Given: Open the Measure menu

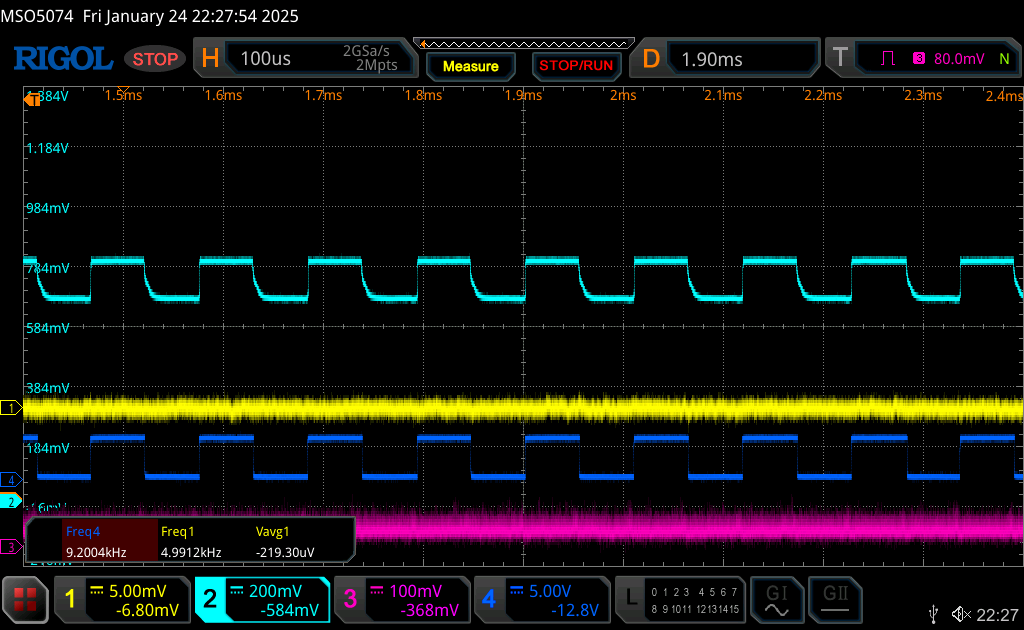Looking at the screenshot, I should (x=470, y=66).
